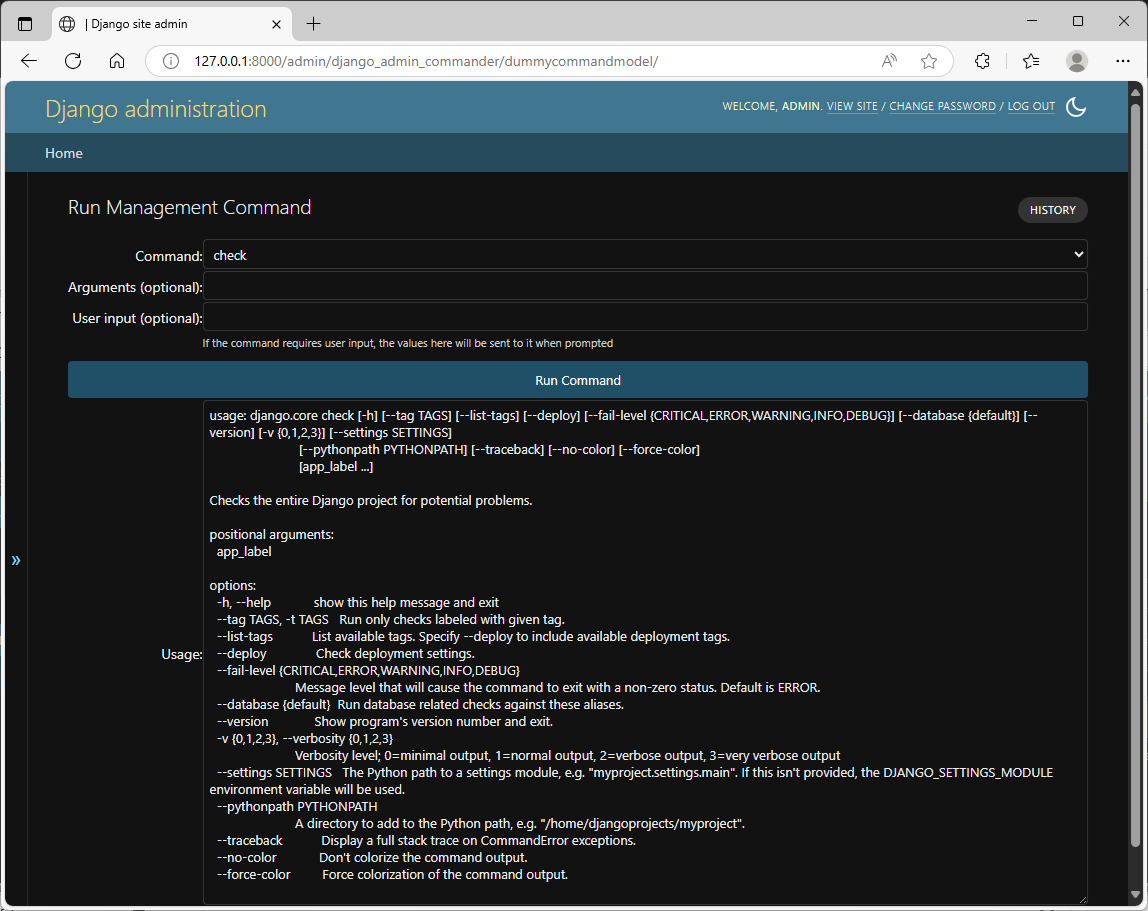Viewport: 1148px width, 911px height.
Task: View site information icon in address bar
Action: (171, 62)
